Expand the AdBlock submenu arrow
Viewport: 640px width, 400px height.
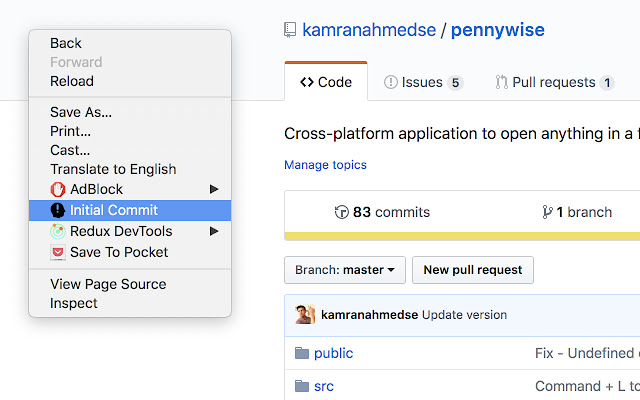213,189
